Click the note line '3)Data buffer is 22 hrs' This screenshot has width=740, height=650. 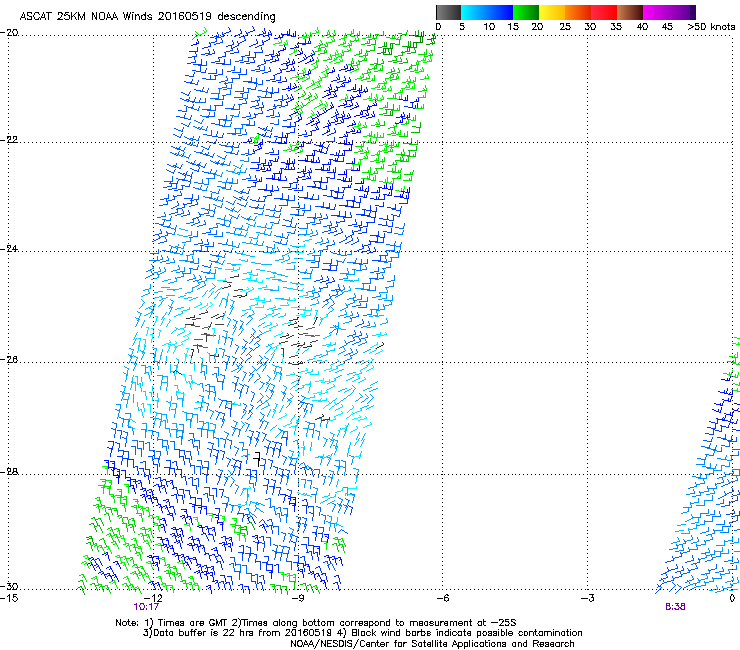point(362,633)
